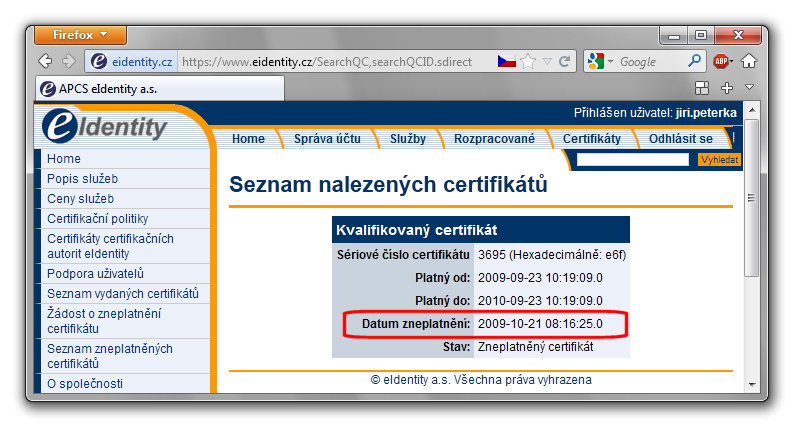Open Certifikační politiky in sidebar
The image size is (799, 430).
pyautogui.click(x=98, y=219)
